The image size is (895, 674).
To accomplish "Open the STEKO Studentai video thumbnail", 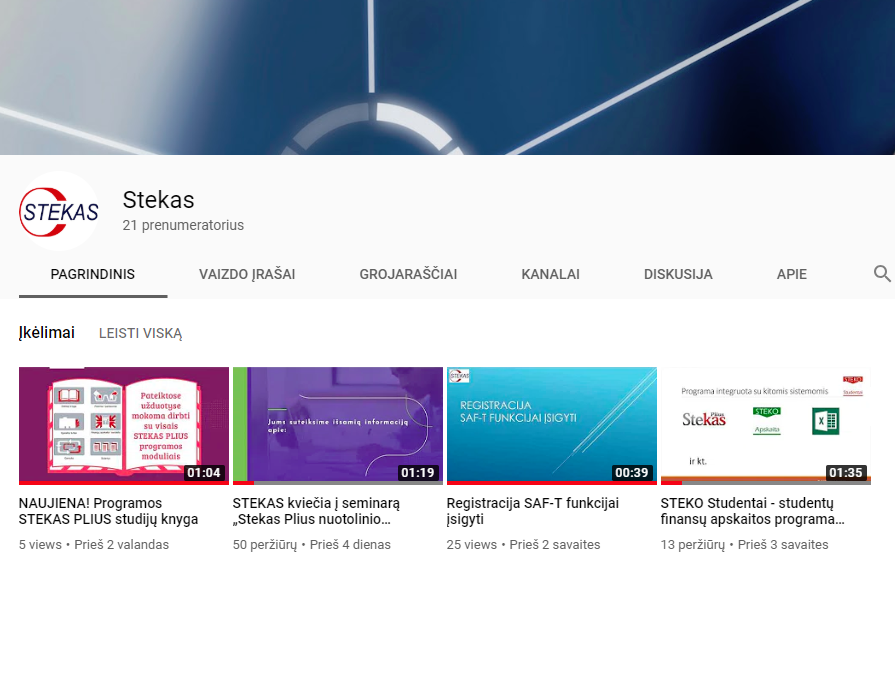I will pos(766,426).
